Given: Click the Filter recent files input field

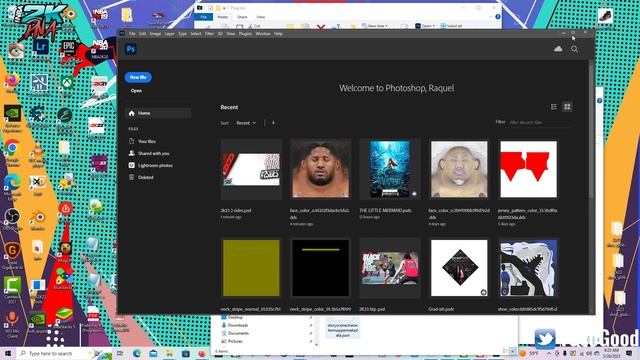Looking at the screenshot, I should [540, 122].
